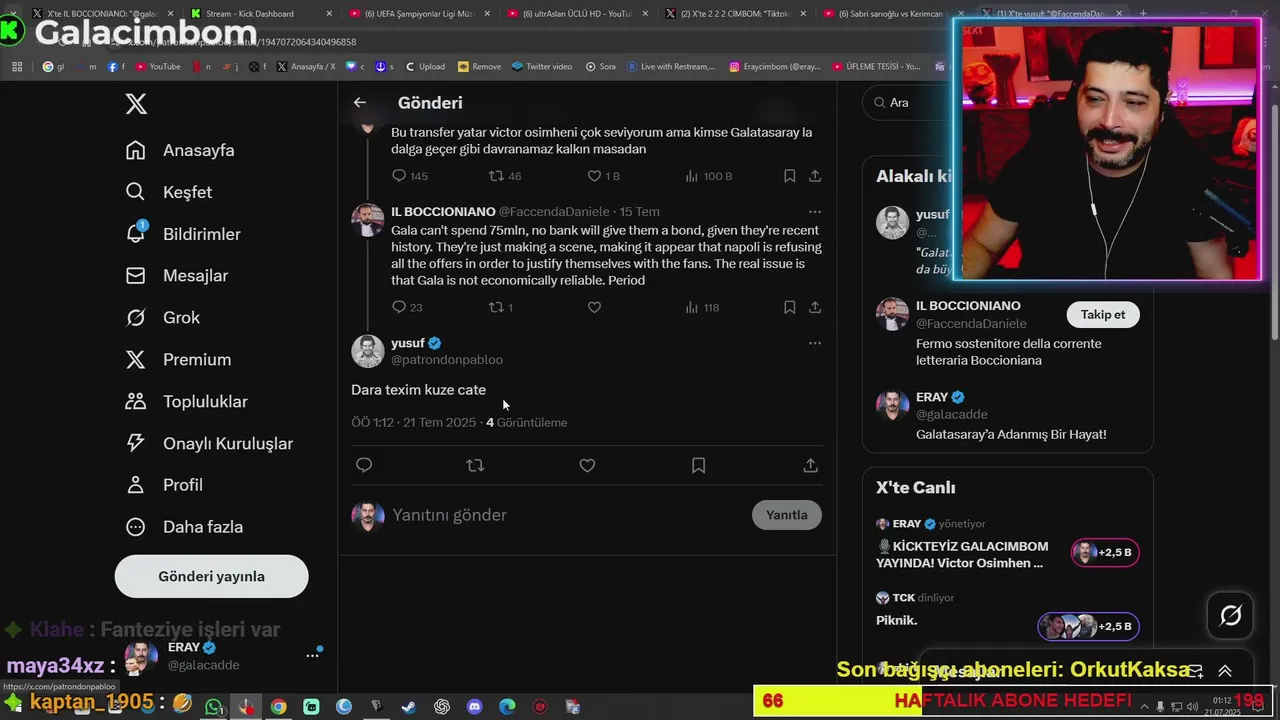The height and width of the screenshot is (720, 1280).
Task: Like yusuf's post
Action: click(587, 465)
